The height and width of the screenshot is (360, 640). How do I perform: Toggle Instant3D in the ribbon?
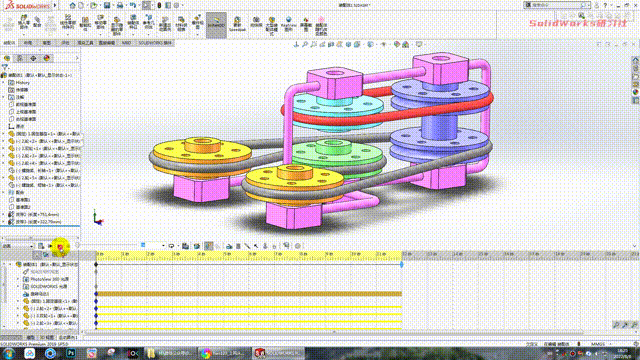pyautogui.click(x=216, y=24)
